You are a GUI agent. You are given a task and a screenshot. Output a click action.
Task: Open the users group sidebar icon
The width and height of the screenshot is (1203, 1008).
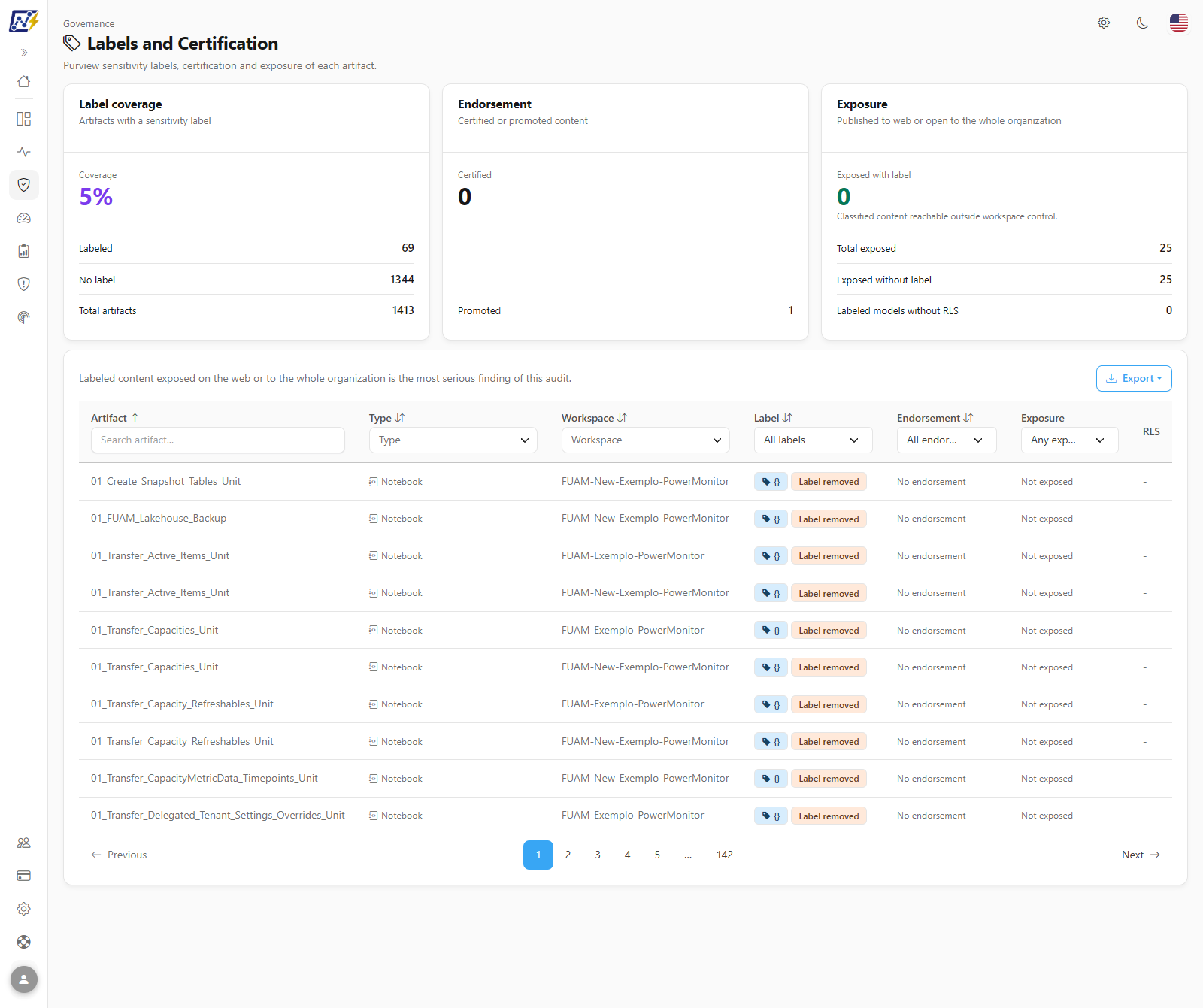coord(24,843)
